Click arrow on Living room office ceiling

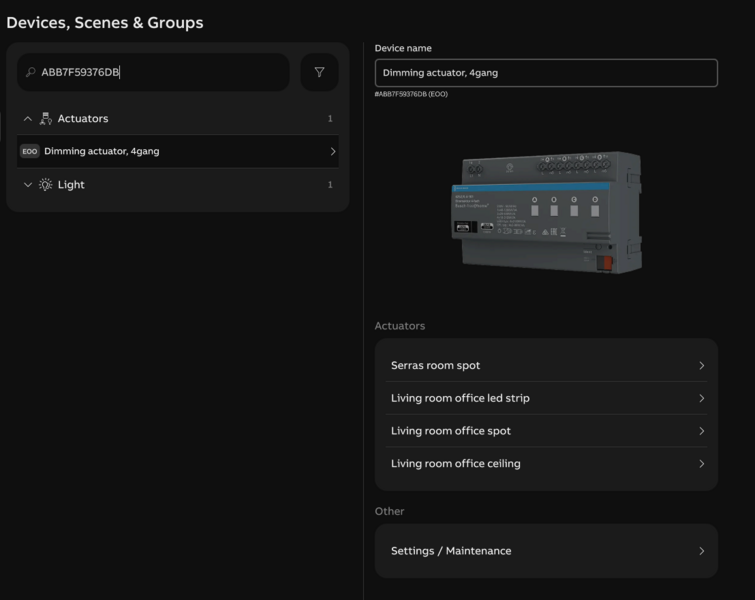[701, 464]
